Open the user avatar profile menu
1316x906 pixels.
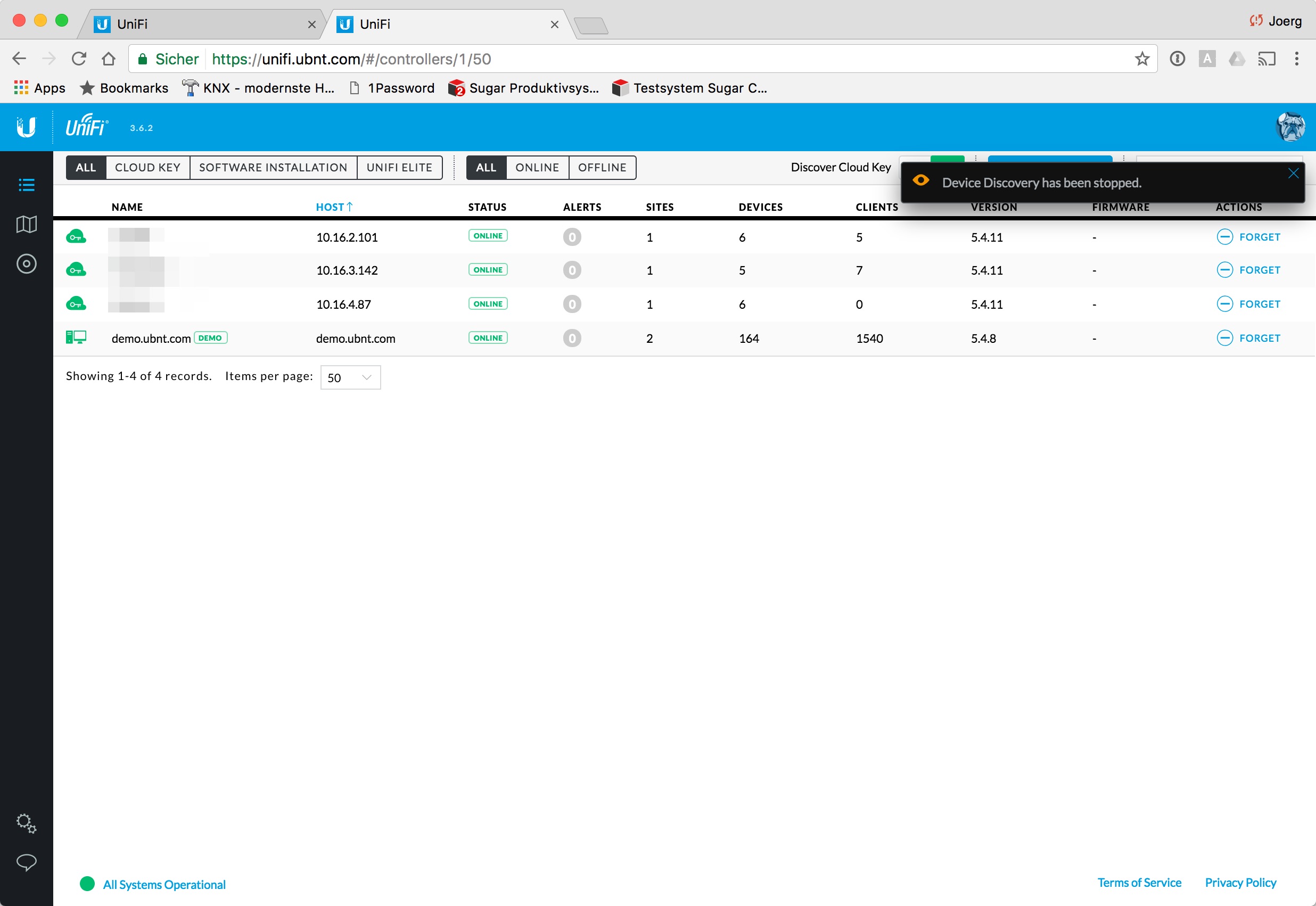[x=1290, y=127]
